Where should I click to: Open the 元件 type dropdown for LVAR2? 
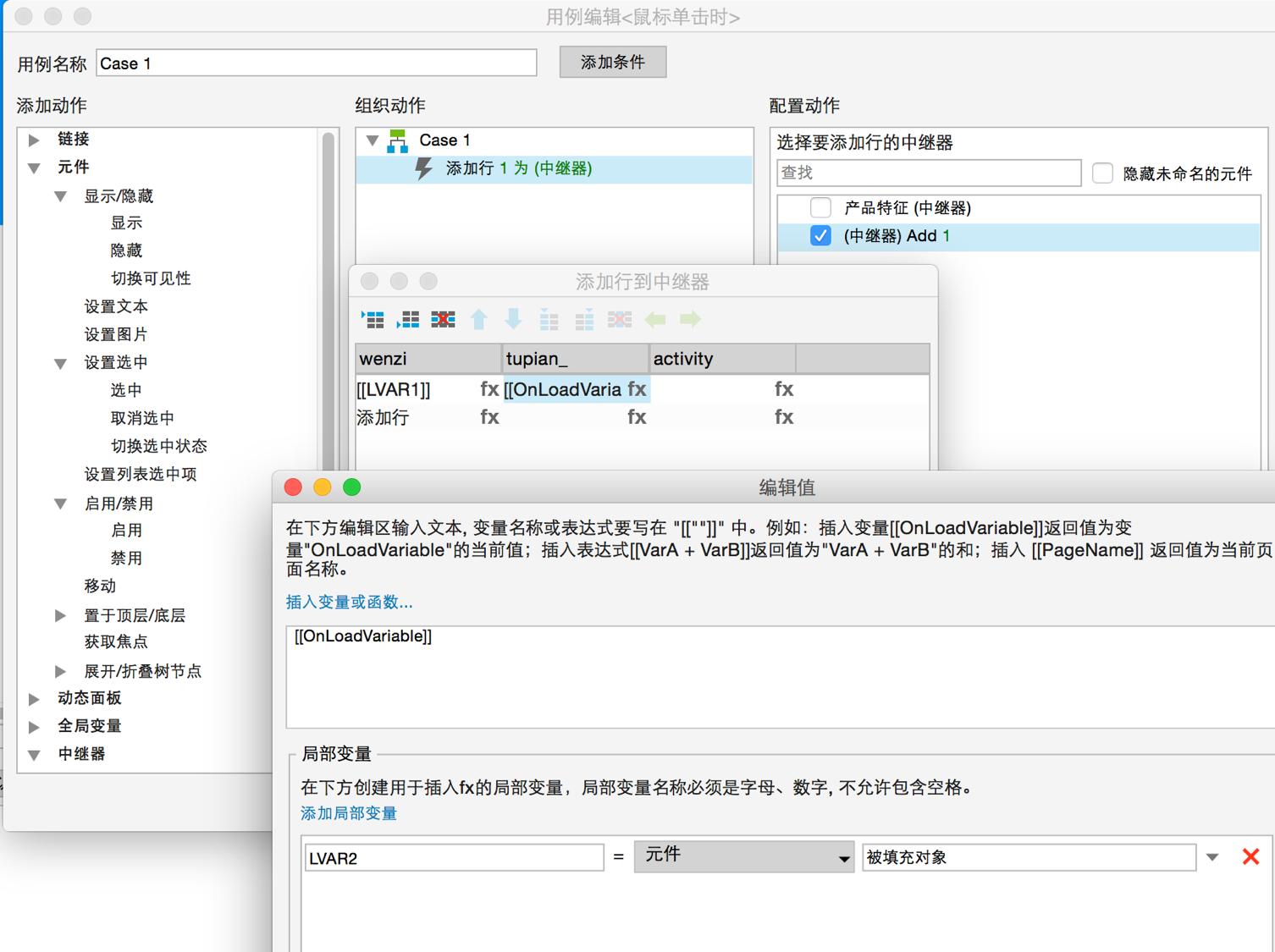point(743,857)
